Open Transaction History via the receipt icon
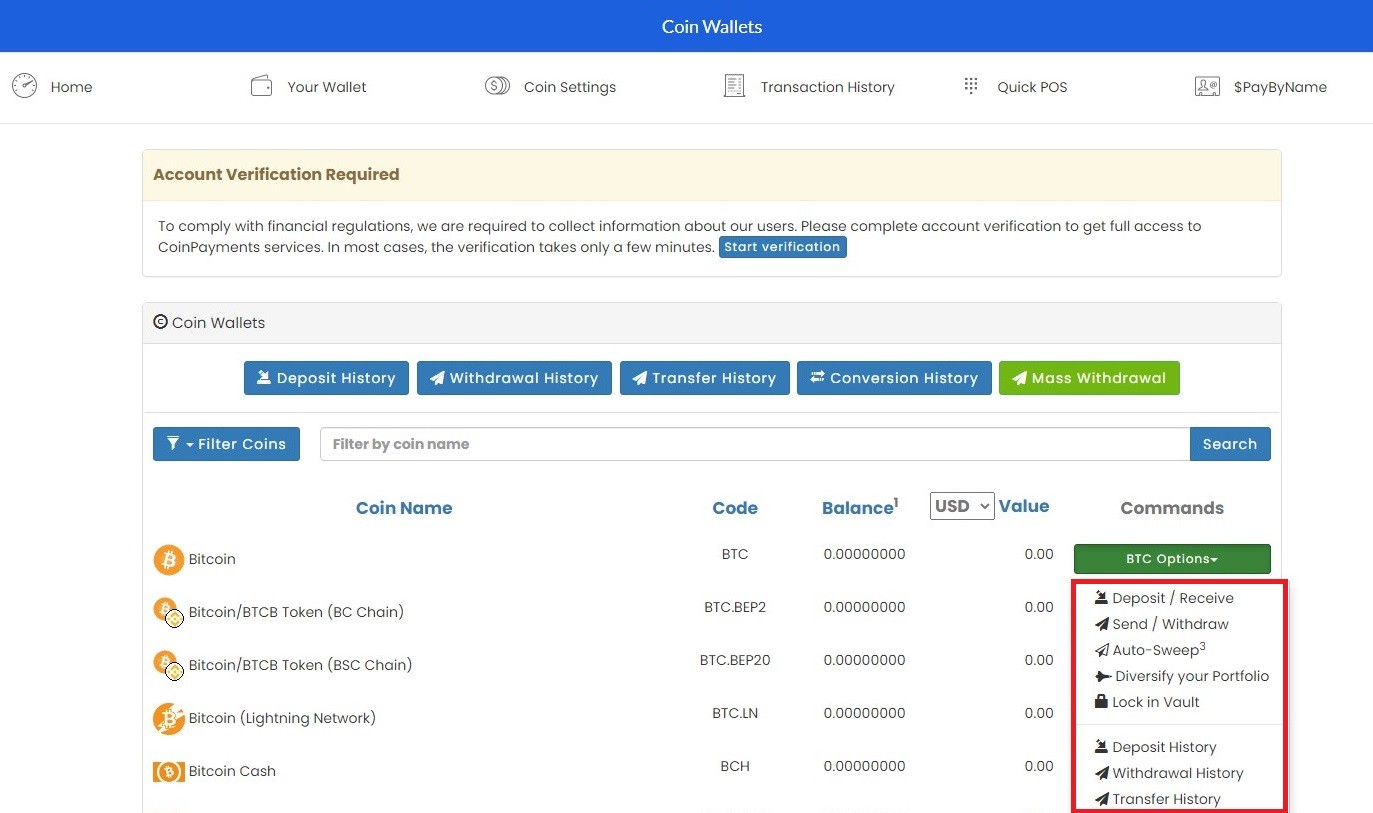1373x813 pixels. (734, 86)
